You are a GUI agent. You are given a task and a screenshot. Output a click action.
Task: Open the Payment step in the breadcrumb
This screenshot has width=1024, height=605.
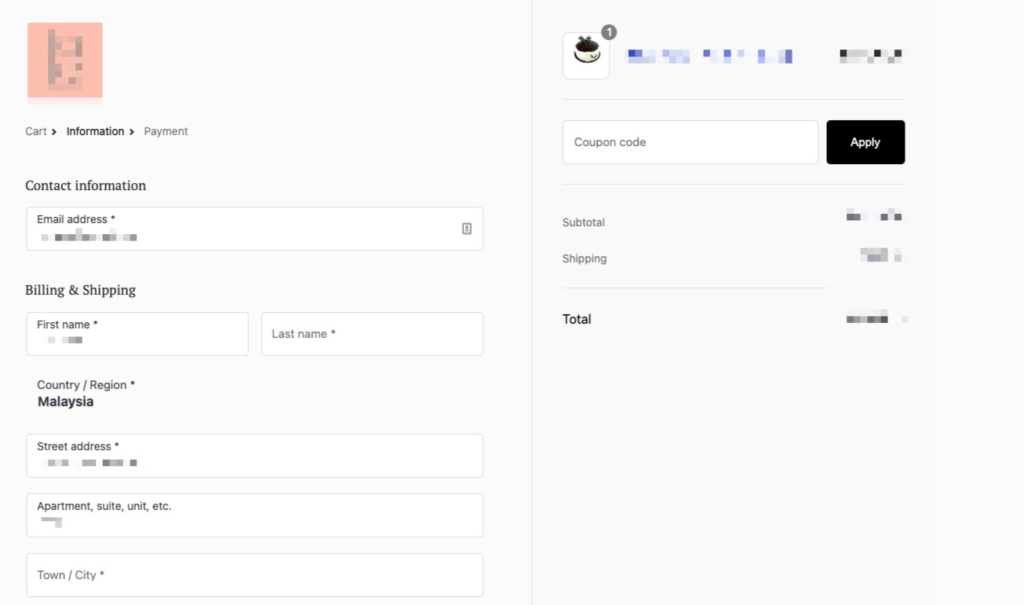coord(166,131)
